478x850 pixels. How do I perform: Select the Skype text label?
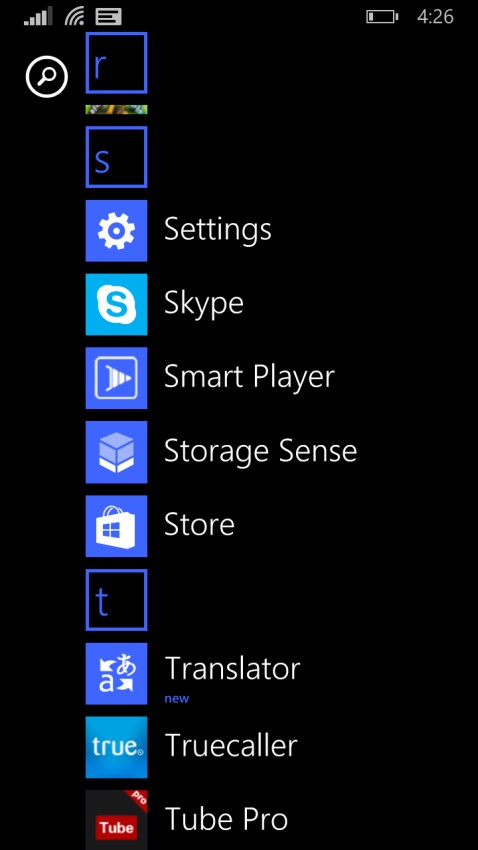coord(204,304)
